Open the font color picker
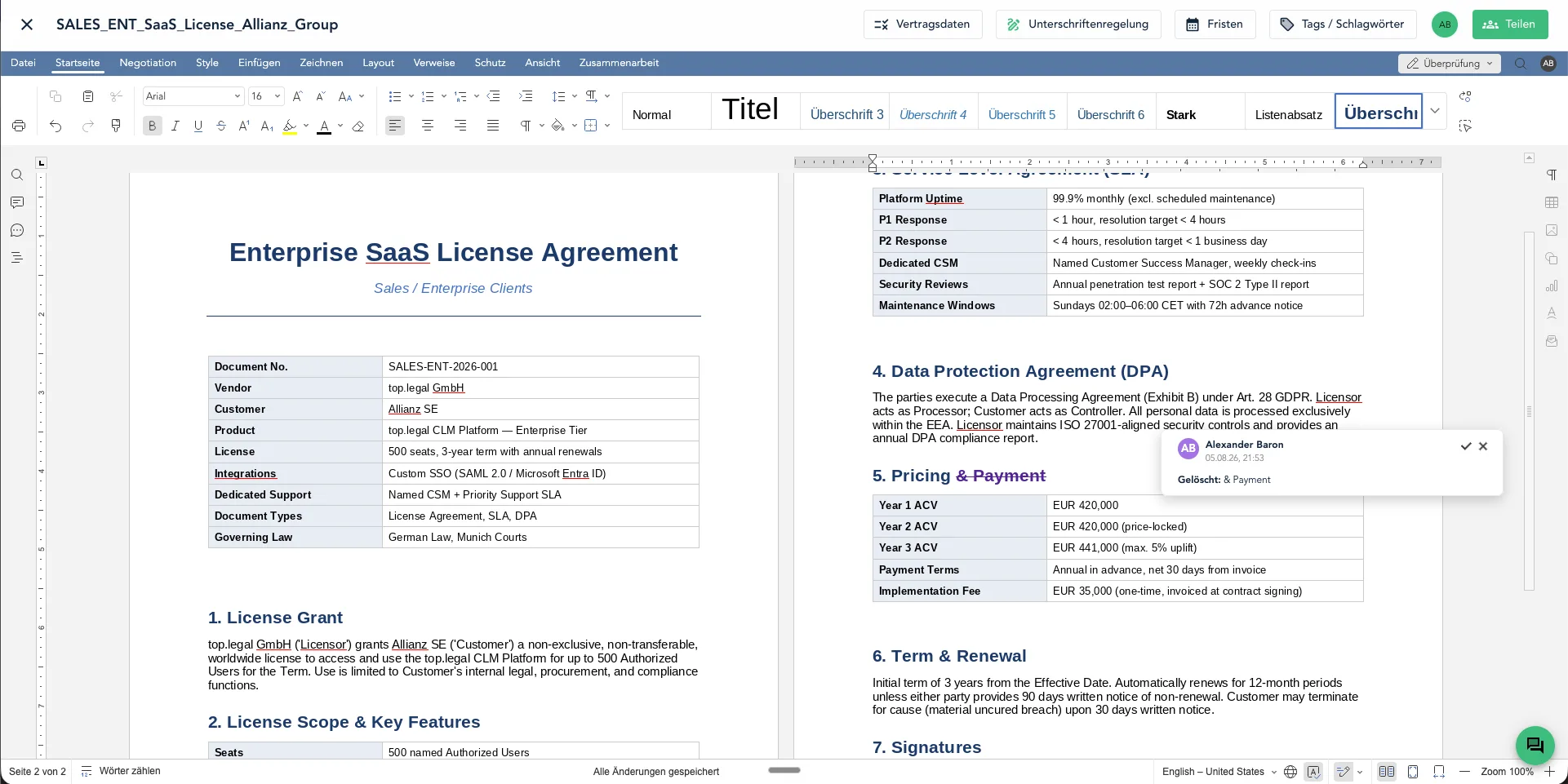1568x784 pixels. coord(340,126)
